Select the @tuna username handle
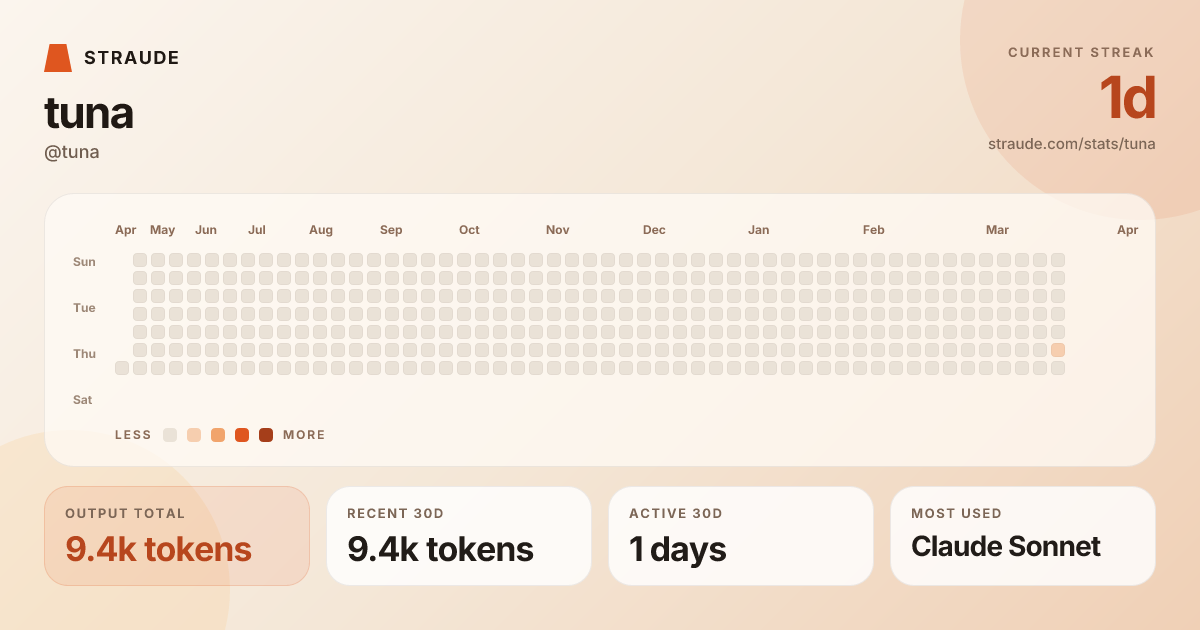Screen dimensions: 1200x630 72,152
